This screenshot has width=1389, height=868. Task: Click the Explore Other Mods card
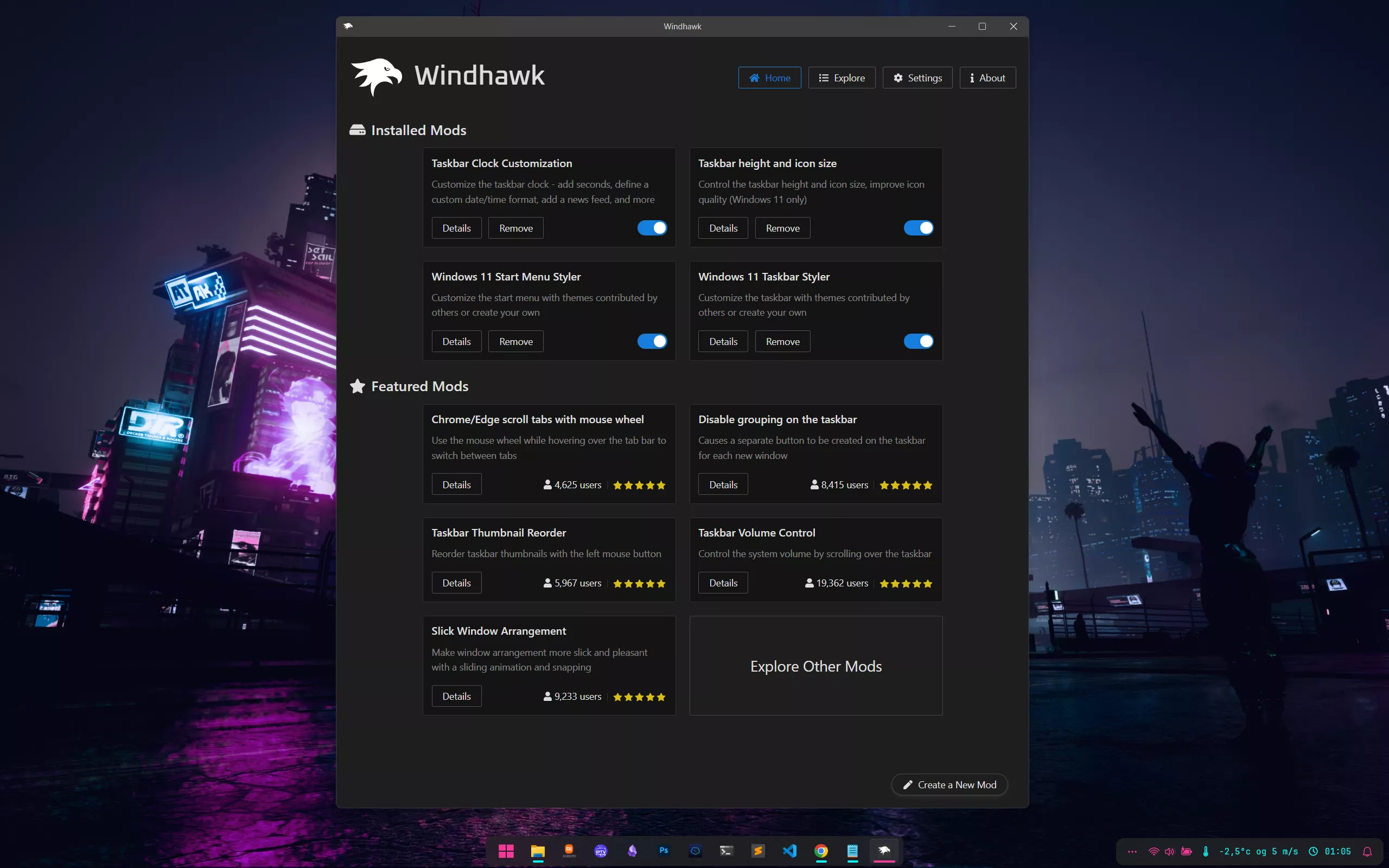815,666
